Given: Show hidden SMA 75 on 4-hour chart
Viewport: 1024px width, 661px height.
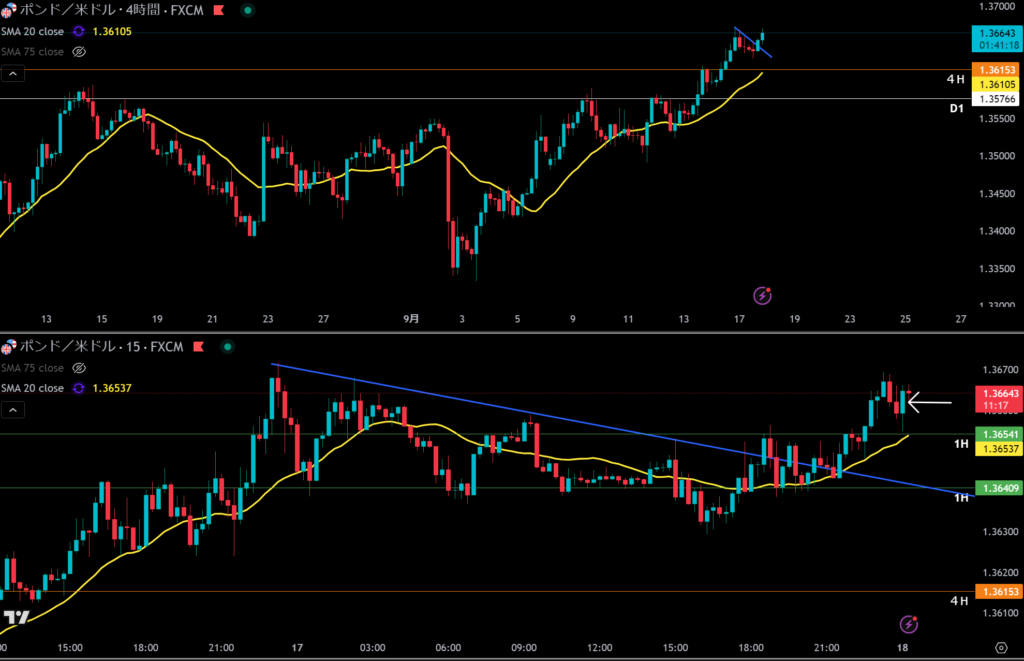Looking at the screenshot, I should coord(79,51).
